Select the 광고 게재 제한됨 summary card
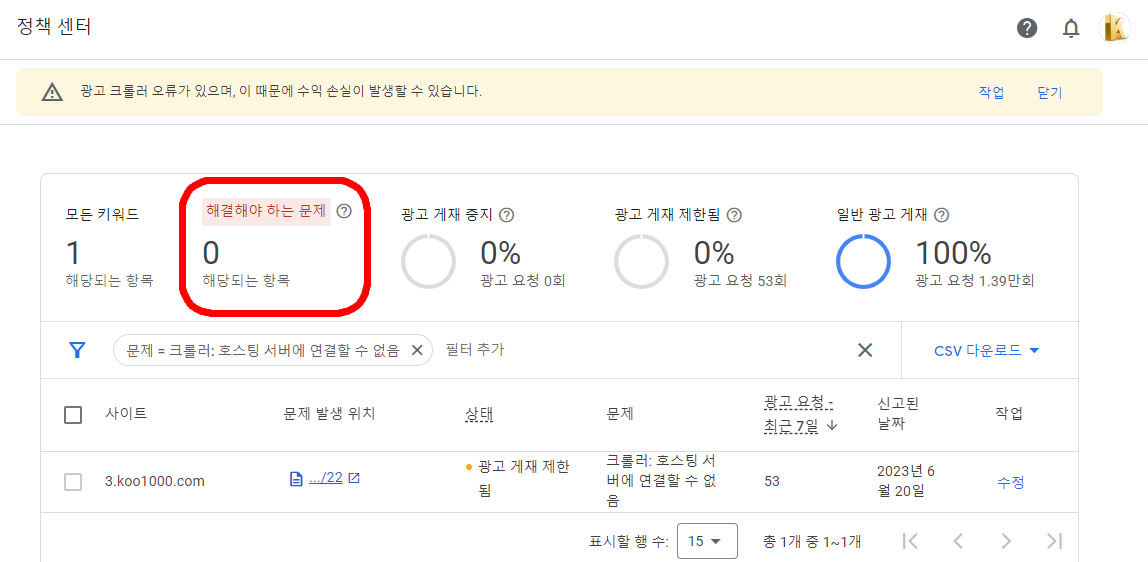Viewport: 1148px width, 562px height. pyautogui.click(x=700, y=248)
